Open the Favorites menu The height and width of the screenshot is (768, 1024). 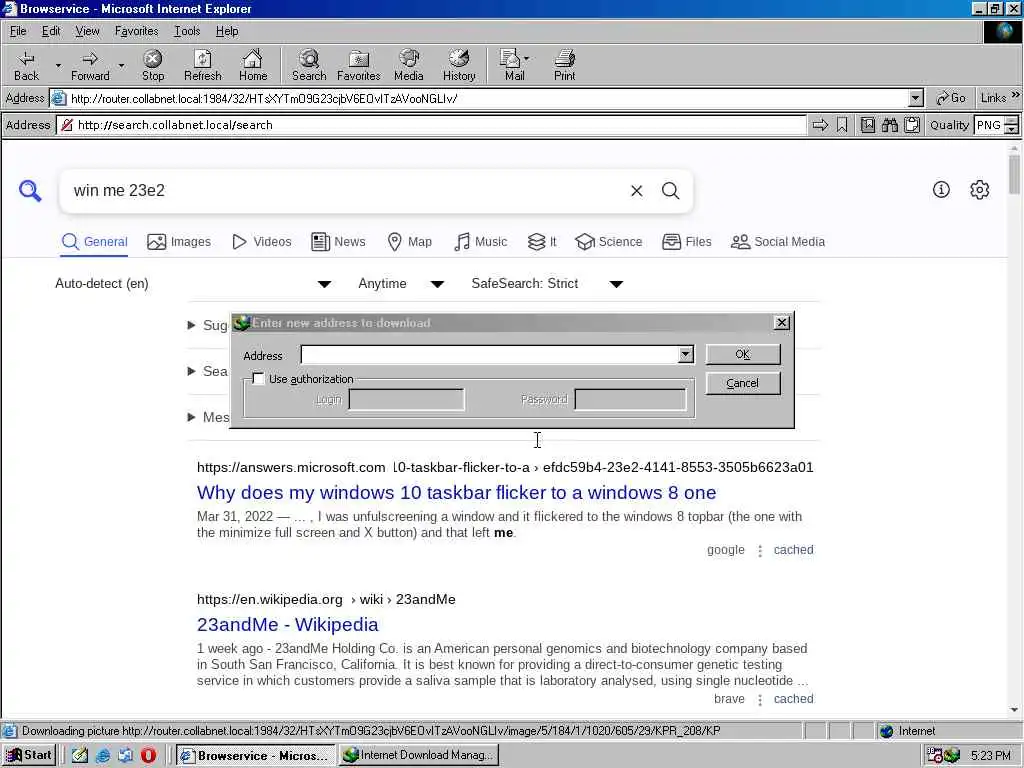[x=136, y=31]
